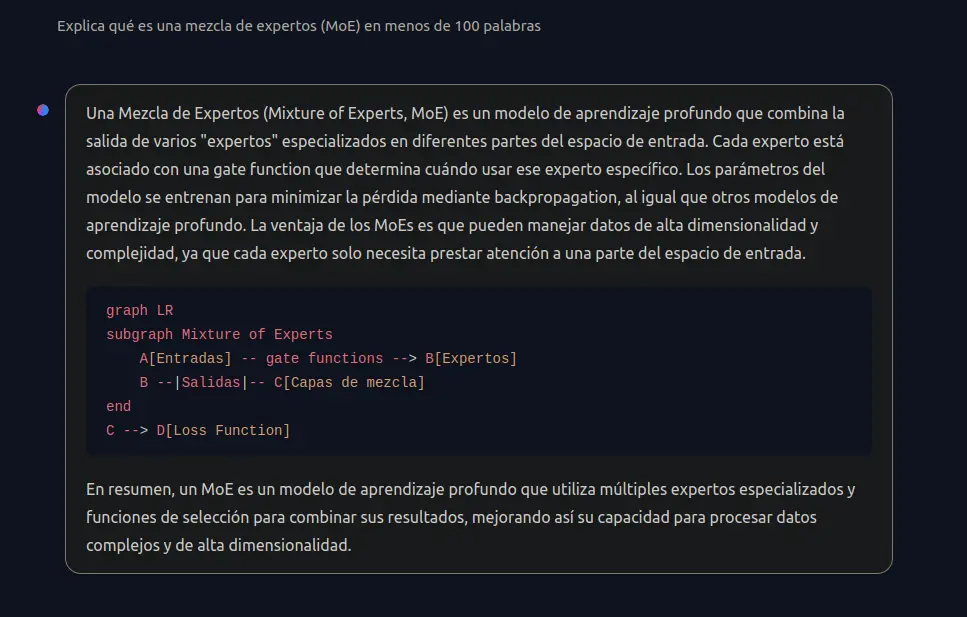
Task: Click "A[Entradas]" node in the code
Action: pyautogui.click(x=186, y=358)
